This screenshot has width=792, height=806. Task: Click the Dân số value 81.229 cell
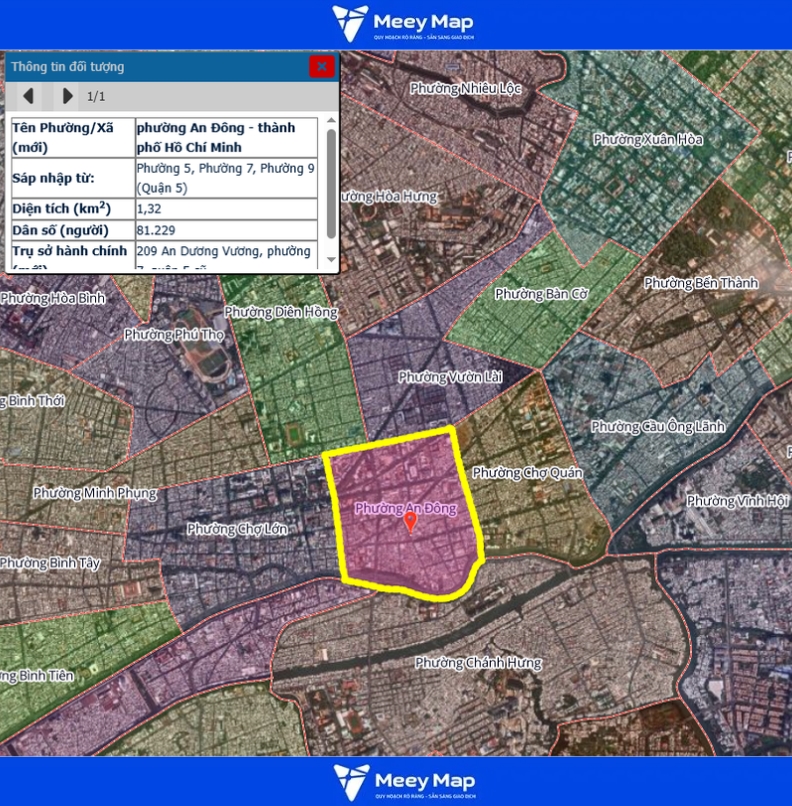click(226, 230)
